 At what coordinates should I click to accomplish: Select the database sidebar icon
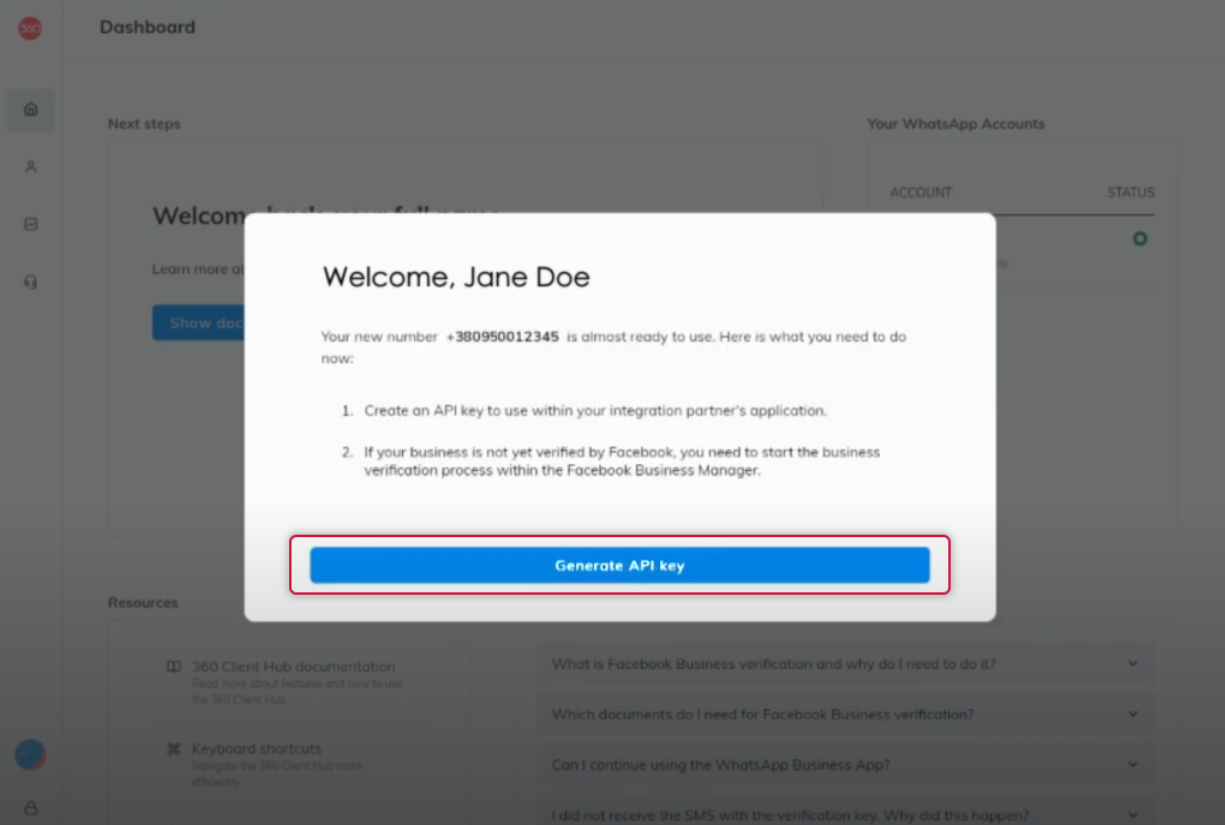(31, 225)
